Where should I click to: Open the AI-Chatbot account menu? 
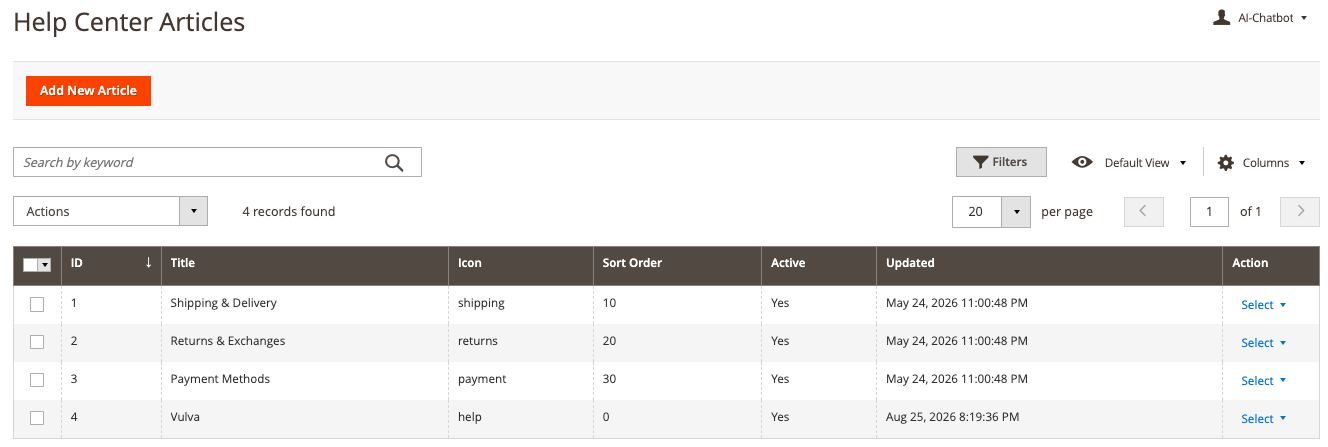(x=1272, y=18)
